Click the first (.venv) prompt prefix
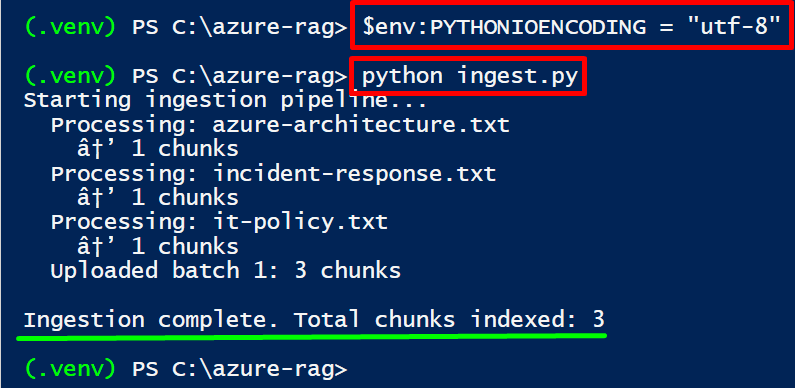Screen dimensions: 795x388 point(71,27)
